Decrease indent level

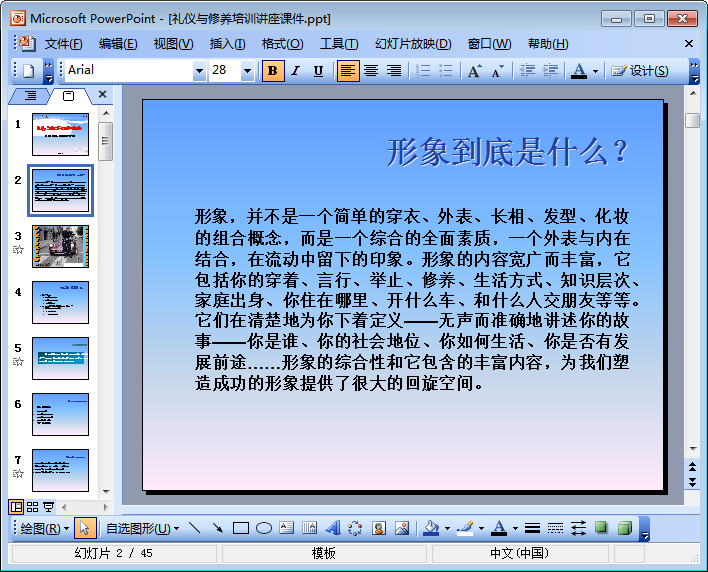[527, 71]
